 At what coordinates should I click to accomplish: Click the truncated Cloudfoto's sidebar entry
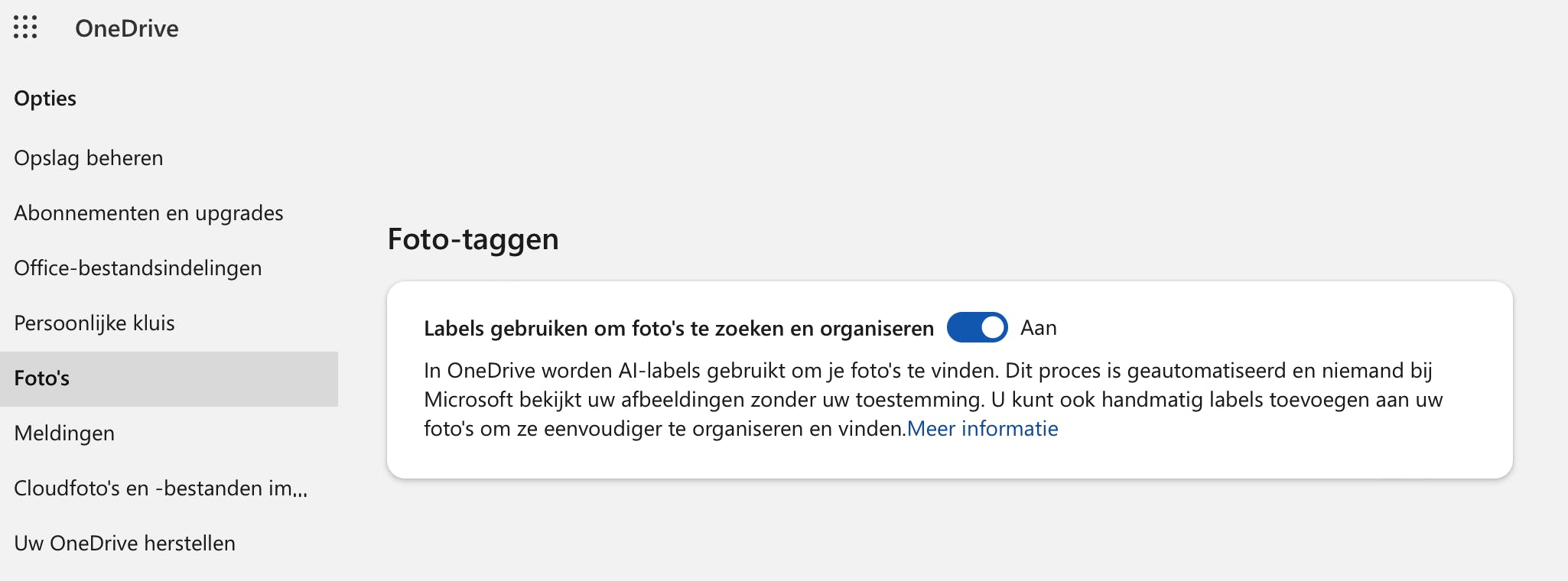[161, 488]
